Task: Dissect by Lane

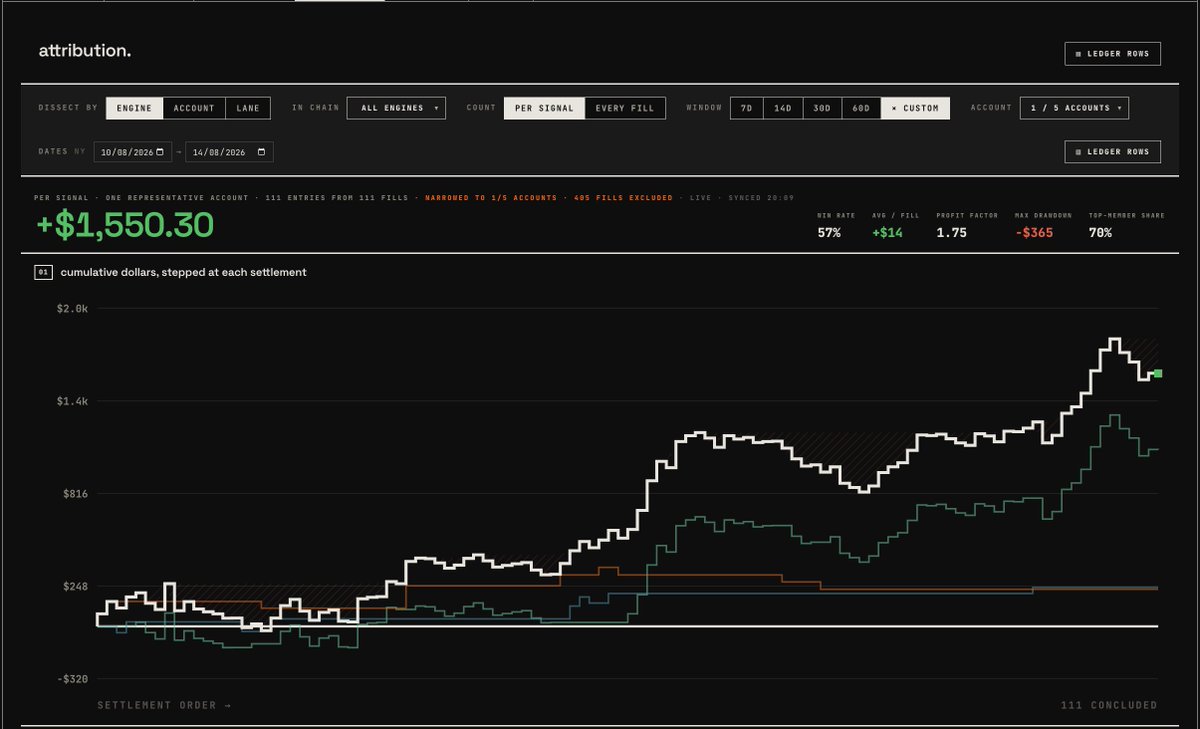Action: pyautogui.click(x=248, y=108)
